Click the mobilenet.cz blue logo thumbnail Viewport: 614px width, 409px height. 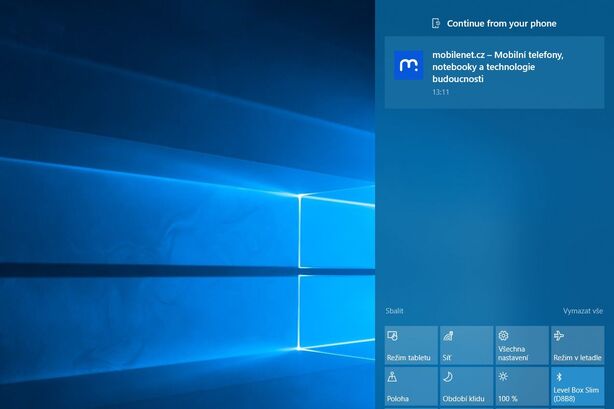tap(408, 65)
